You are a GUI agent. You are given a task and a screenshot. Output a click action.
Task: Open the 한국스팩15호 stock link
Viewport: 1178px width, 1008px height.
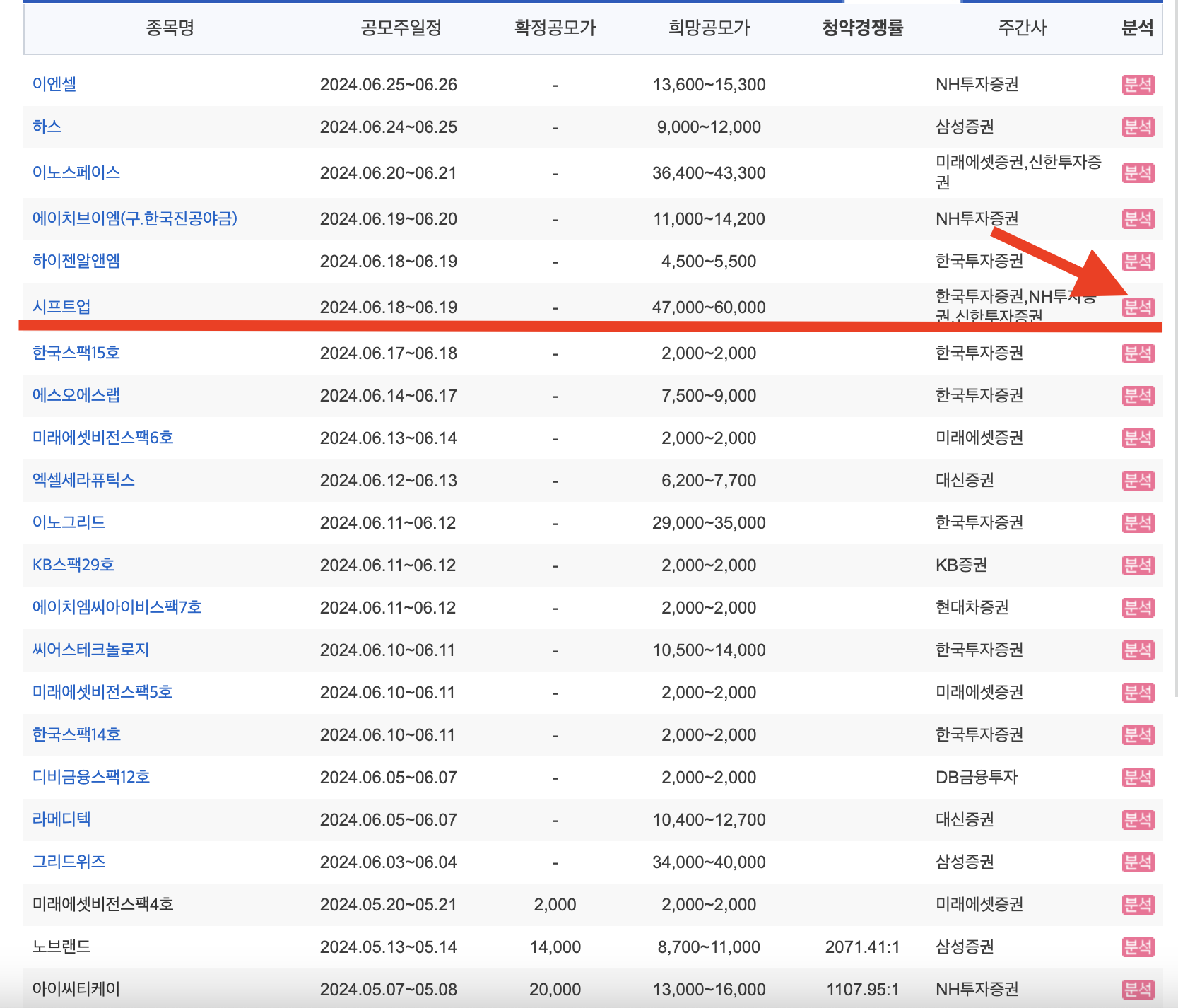[76, 353]
